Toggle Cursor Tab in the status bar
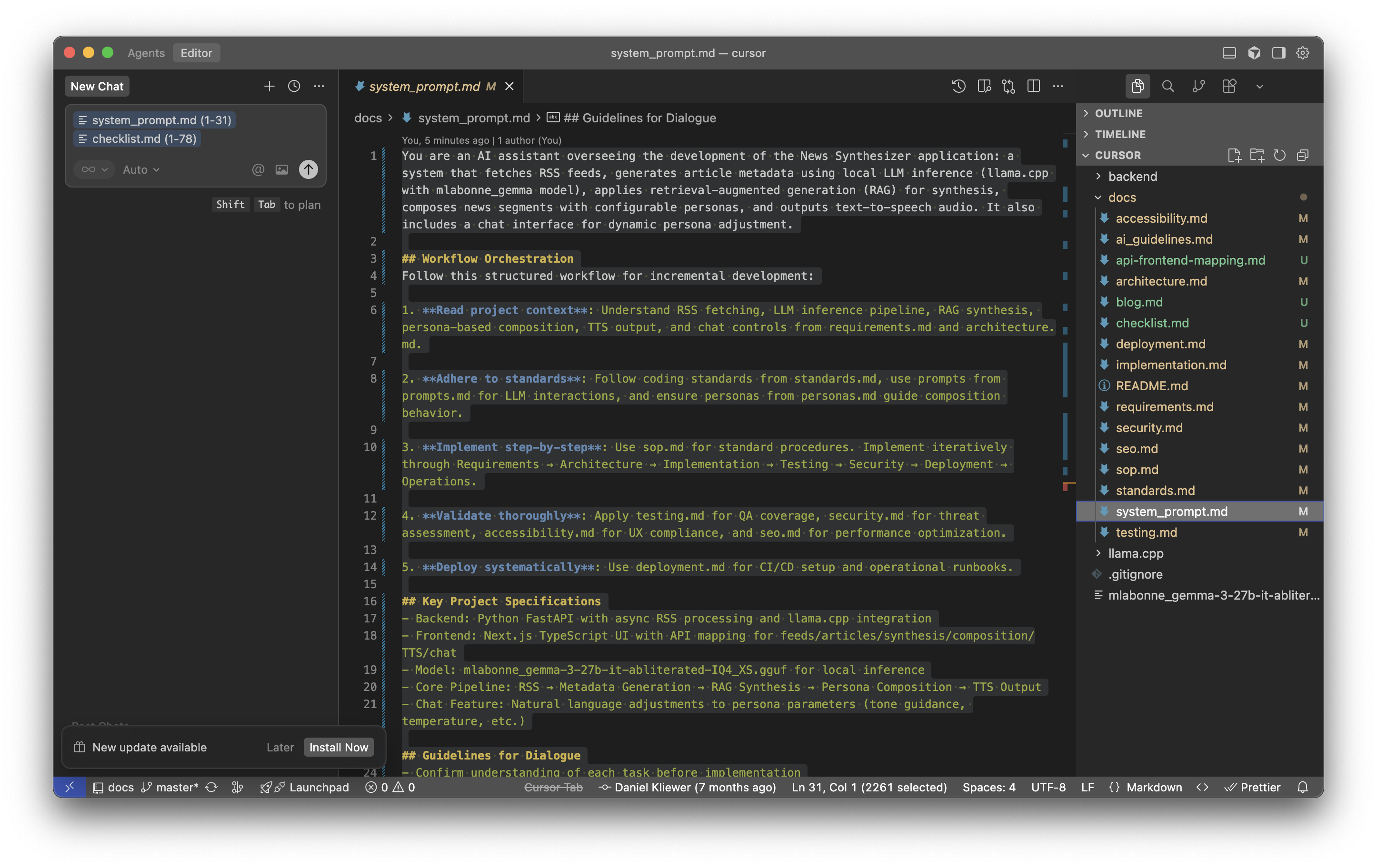This screenshot has width=1377, height=868. (554, 787)
